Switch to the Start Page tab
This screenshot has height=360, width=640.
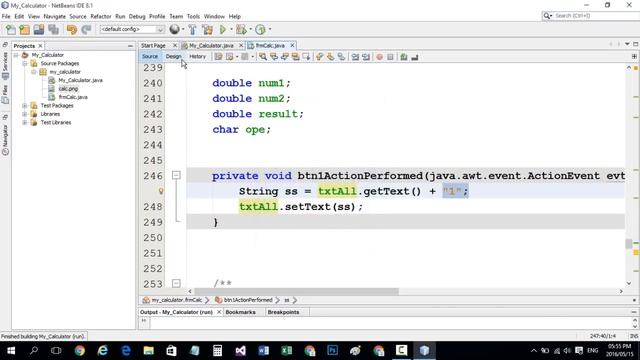coord(153,46)
